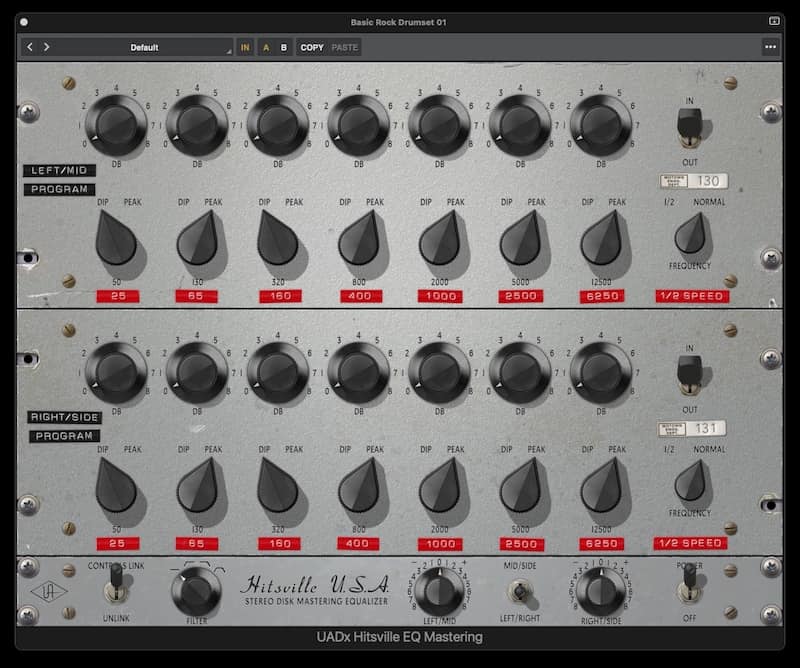The width and height of the screenshot is (800, 668).
Task: Click Left/Mid red 1000 frequency label
Action: click(x=440, y=296)
